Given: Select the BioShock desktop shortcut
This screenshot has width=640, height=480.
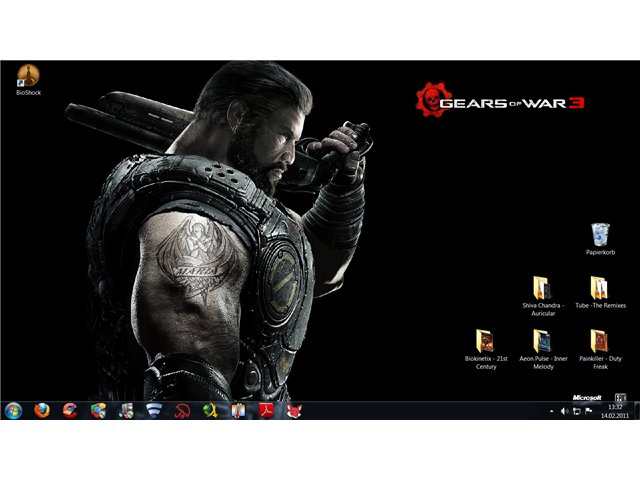Looking at the screenshot, I should [x=28, y=80].
